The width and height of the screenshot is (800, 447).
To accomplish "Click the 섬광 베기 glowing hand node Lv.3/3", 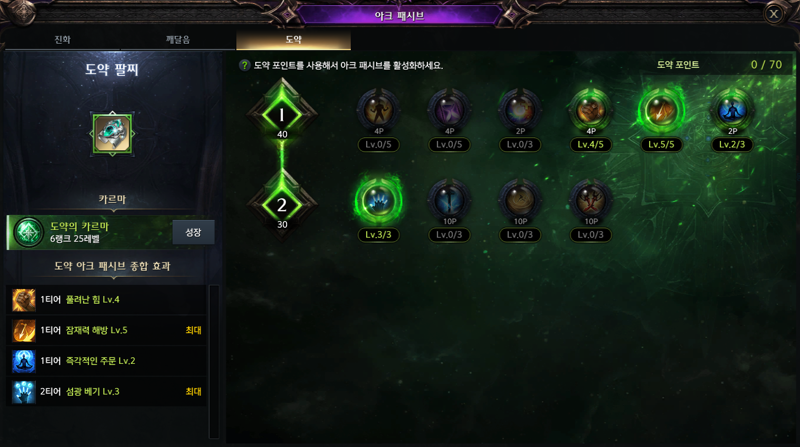I will click(x=378, y=201).
